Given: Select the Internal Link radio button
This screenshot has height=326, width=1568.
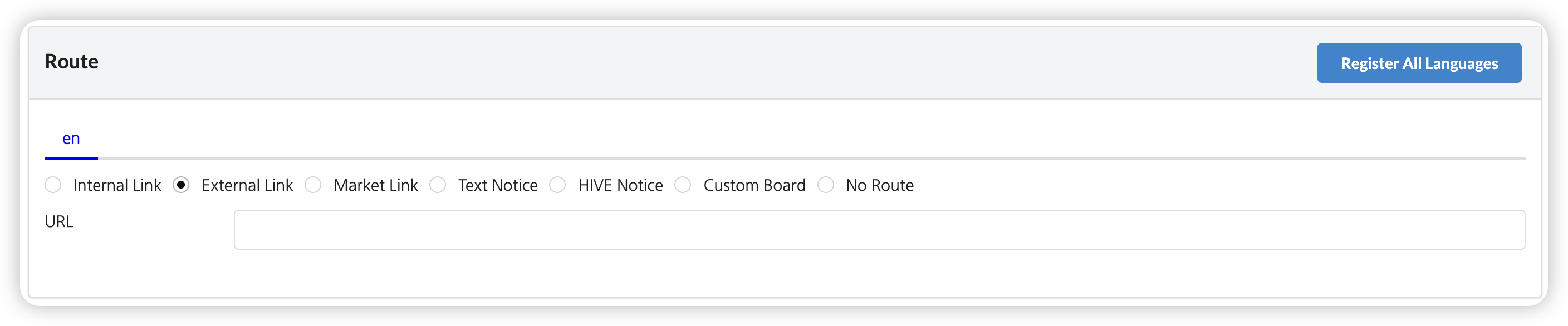Looking at the screenshot, I should 53,185.
